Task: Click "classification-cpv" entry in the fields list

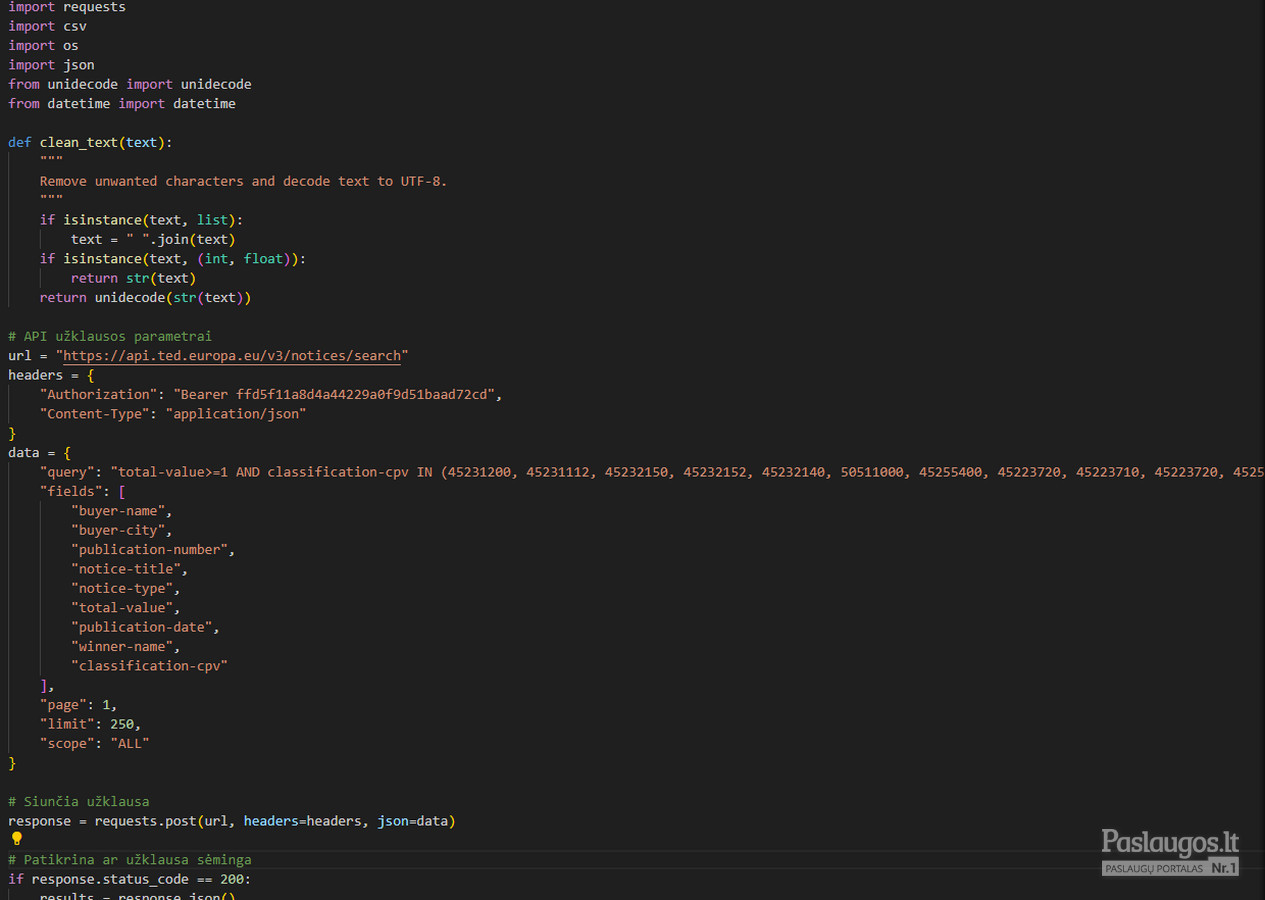Action: tap(149, 666)
